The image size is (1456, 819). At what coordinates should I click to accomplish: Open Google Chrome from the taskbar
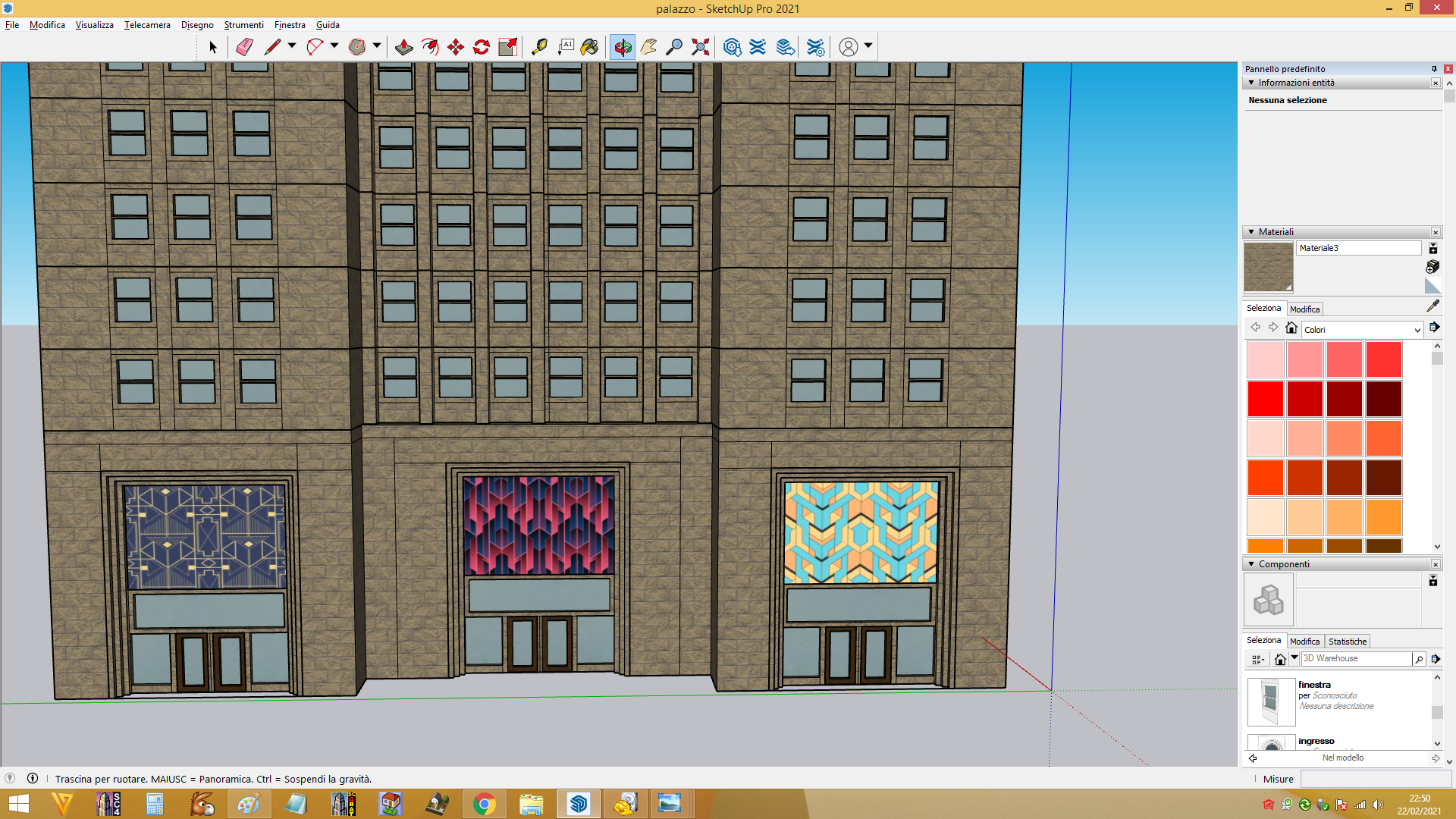tap(485, 804)
